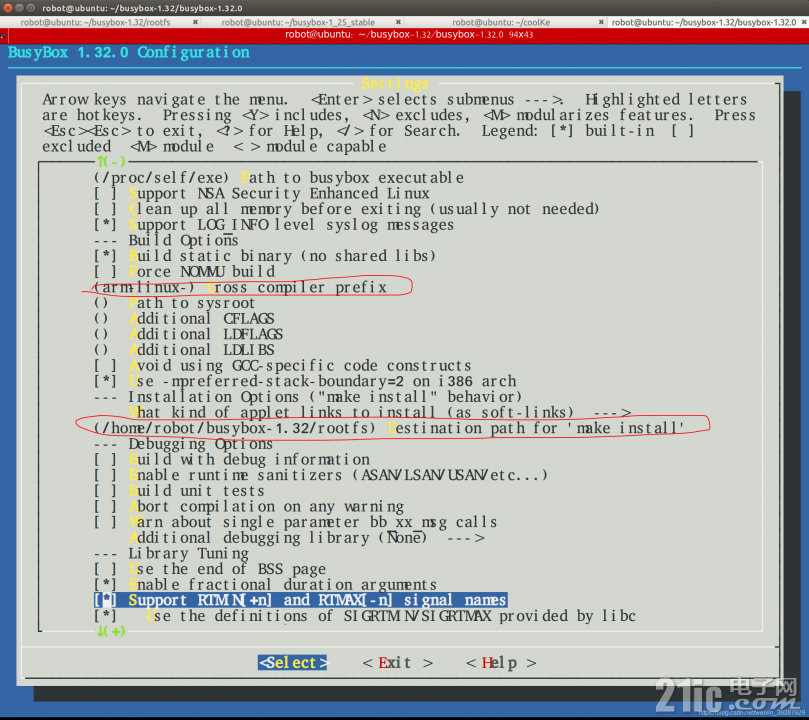
Task: Switch to the busybox-1.32/rootfs terminal tab
Action: pyautogui.click(x=95, y=22)
